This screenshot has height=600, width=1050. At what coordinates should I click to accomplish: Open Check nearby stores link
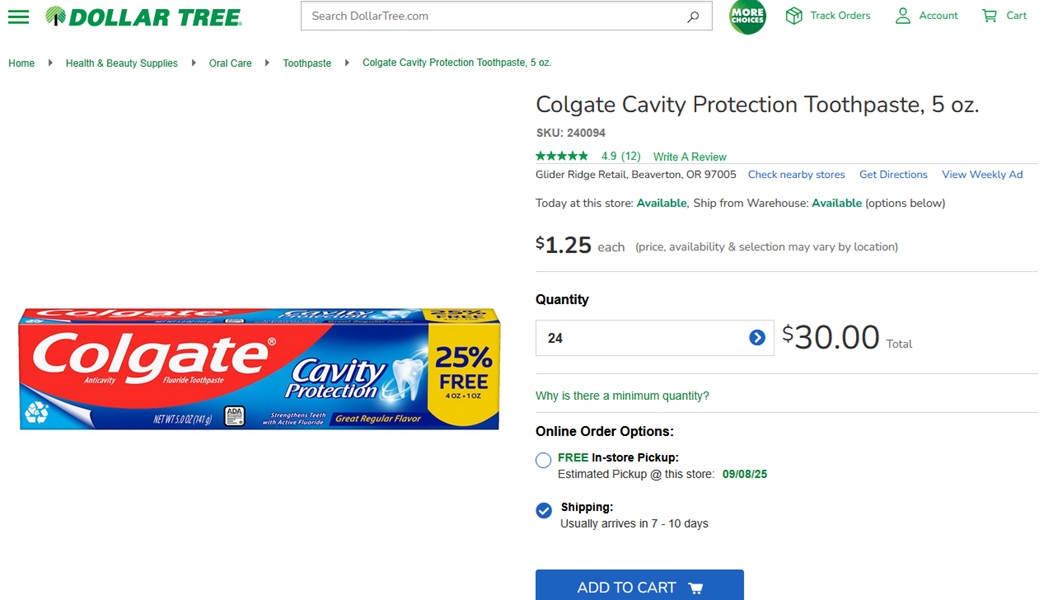click(x=796, y=174)
